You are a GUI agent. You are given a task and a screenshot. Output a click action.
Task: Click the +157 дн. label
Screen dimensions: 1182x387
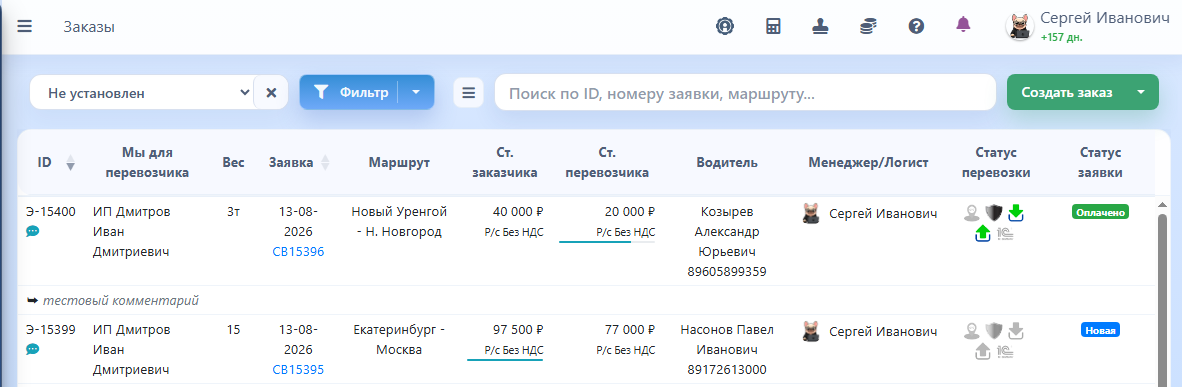[1061, 37]
